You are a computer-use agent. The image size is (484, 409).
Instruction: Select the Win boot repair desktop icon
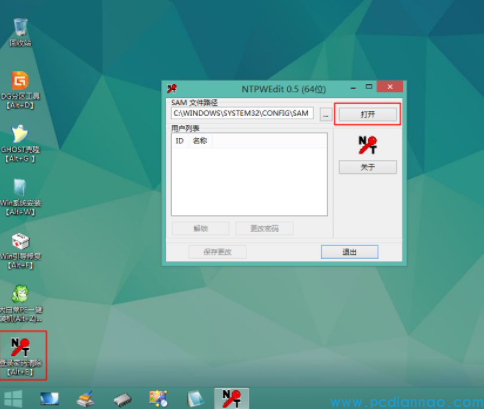(20, 251)
